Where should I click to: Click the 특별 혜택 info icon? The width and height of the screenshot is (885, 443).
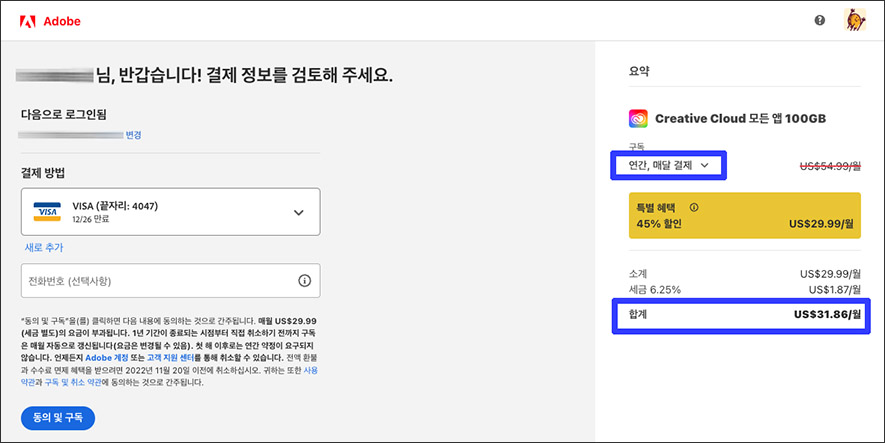click(x=694, y=207)
